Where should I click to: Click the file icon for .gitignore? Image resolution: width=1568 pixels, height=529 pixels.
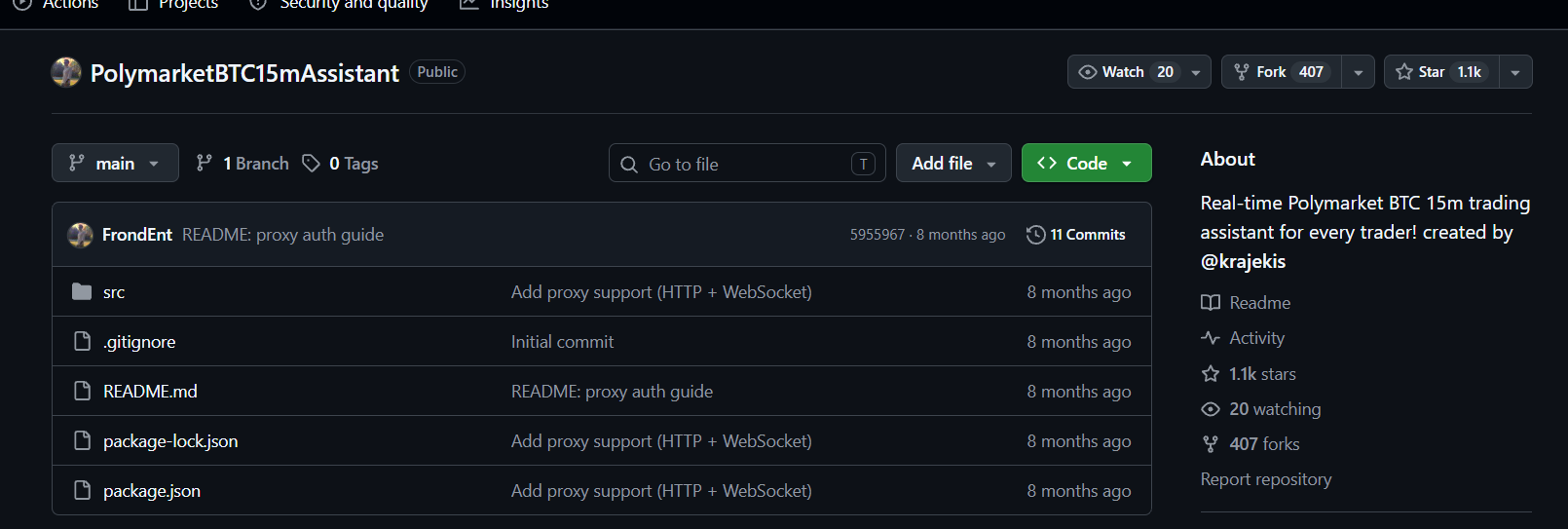point(83,341)
